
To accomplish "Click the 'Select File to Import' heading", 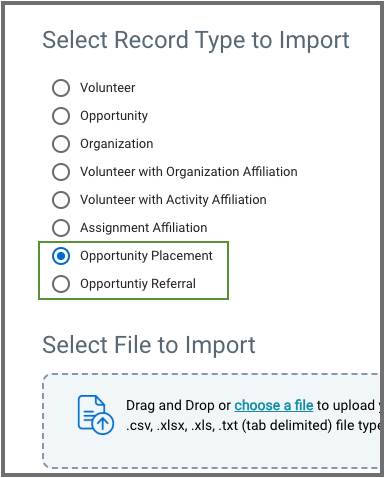I will pyautogui.click(x=149, y=345).
